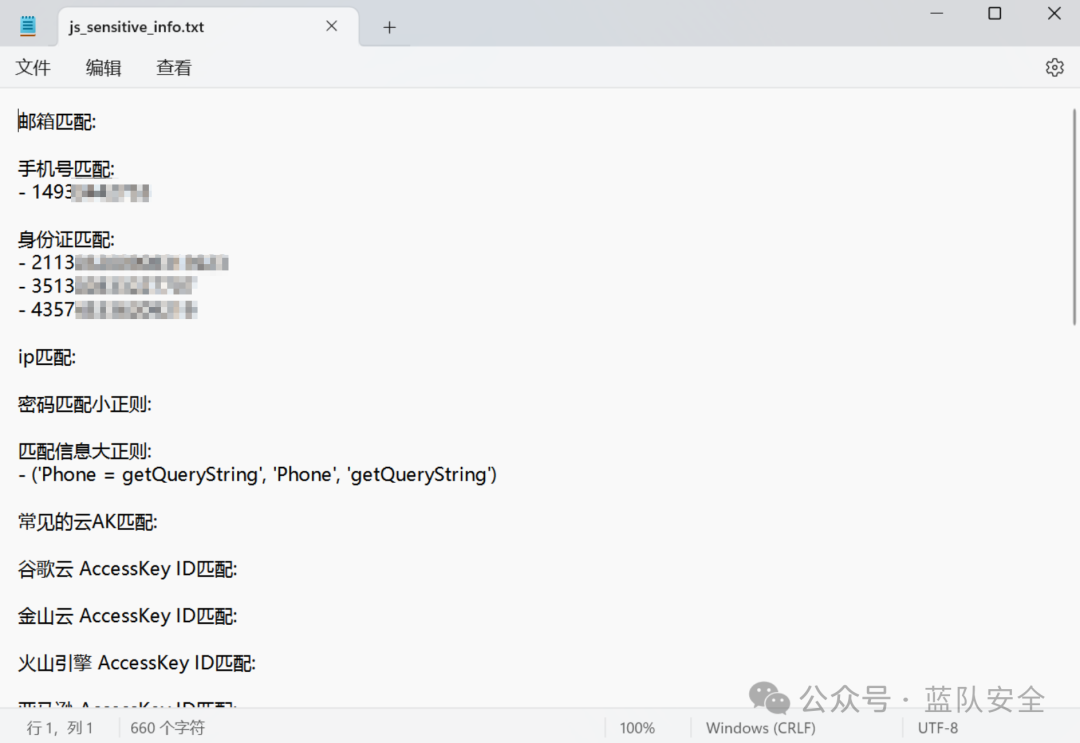Click the line 手机号匹配:
Screen dimensions: 1080x743
click(x=66, y=169)
